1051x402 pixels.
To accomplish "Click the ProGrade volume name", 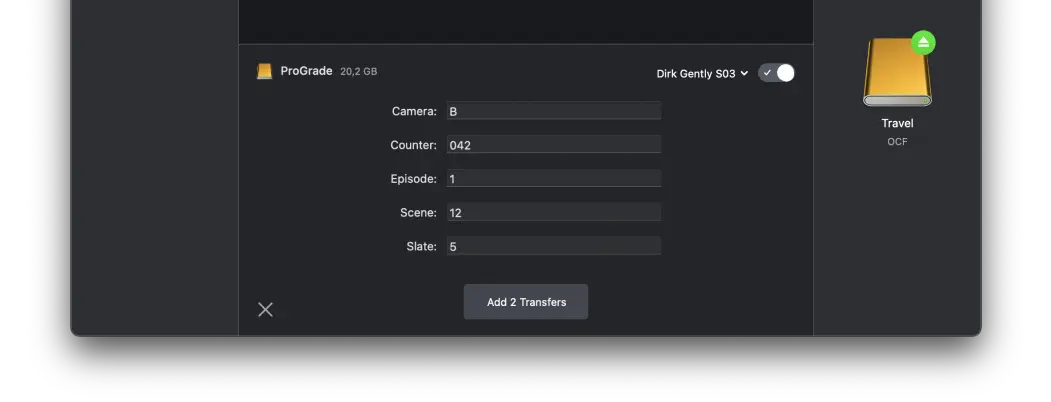I will pyautogui.click(x=306, y=71).
